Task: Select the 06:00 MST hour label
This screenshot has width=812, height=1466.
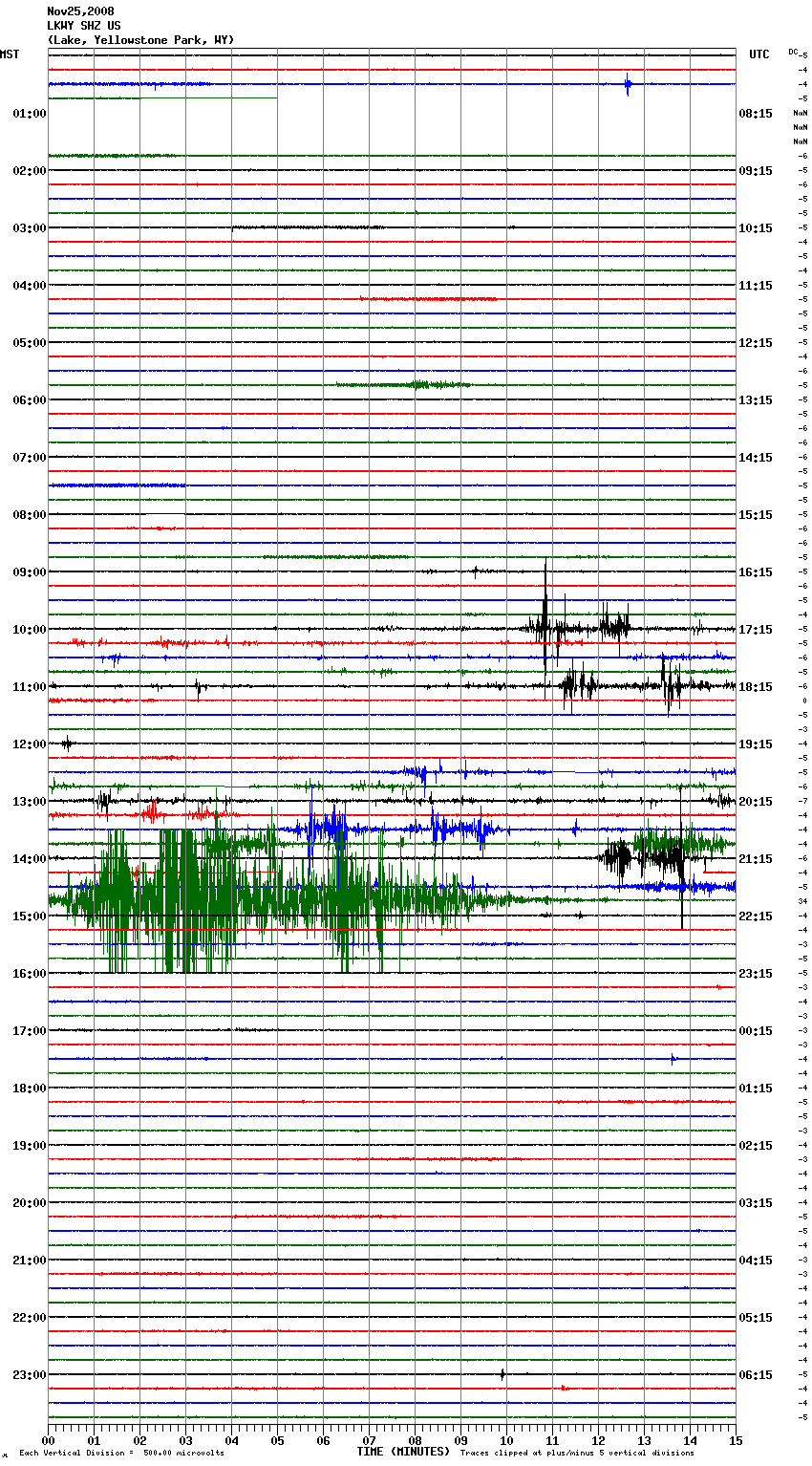Action: [30, 400]
